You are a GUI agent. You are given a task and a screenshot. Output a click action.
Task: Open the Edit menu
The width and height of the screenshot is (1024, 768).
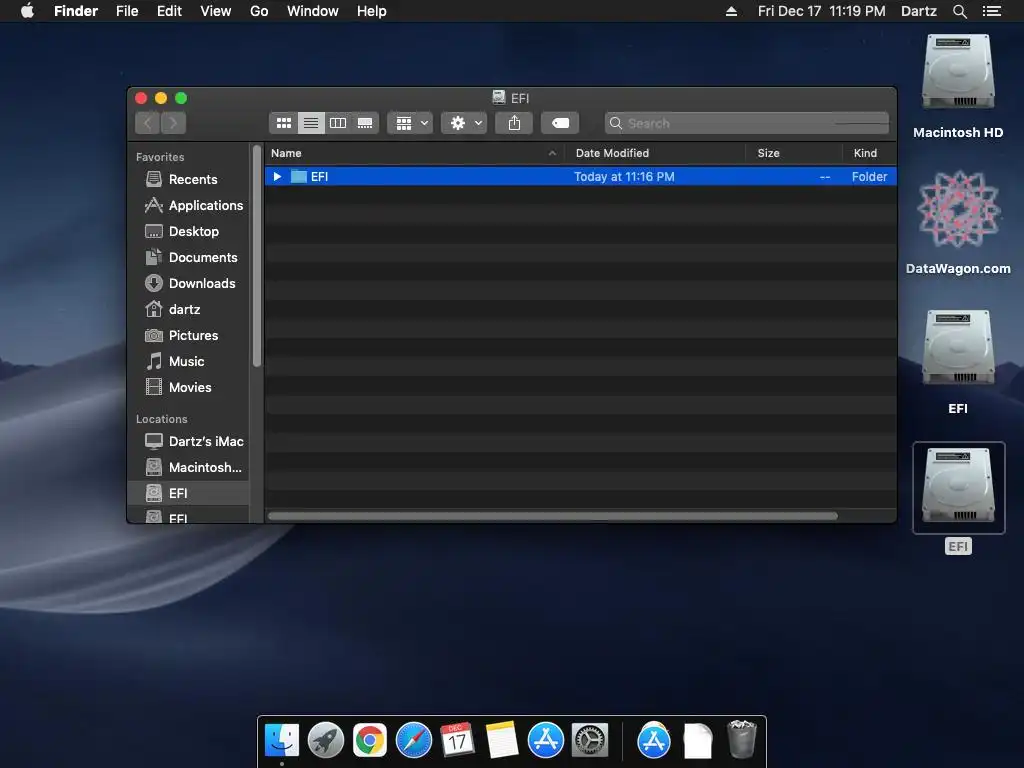[x=169, y=11]
